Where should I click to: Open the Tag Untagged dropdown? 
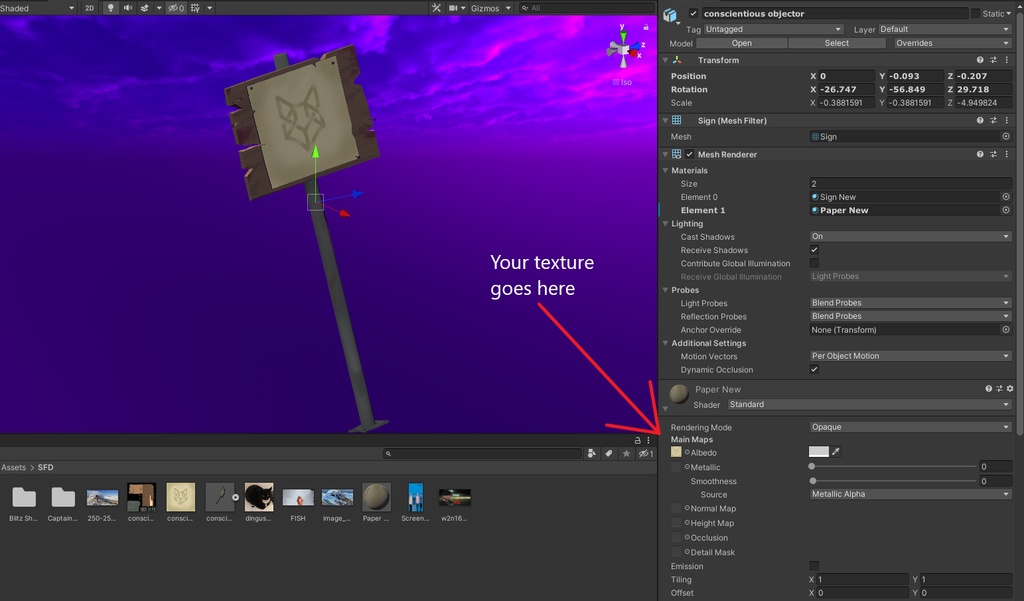[774, 29]
